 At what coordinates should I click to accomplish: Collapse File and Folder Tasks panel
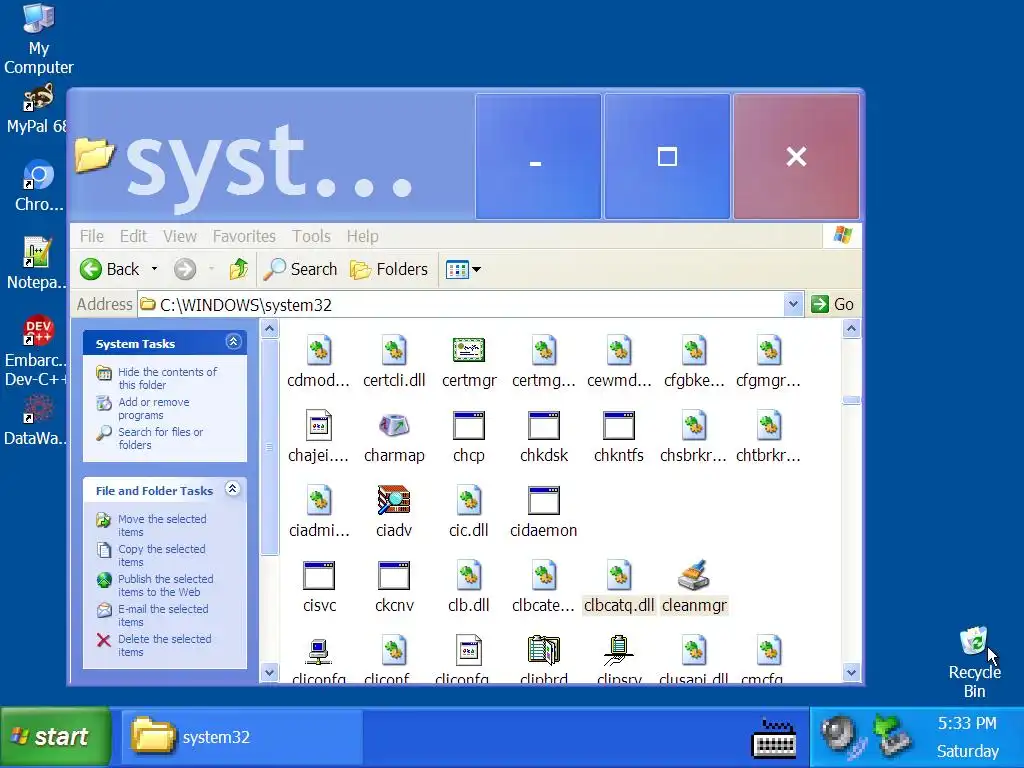point(232,489)
